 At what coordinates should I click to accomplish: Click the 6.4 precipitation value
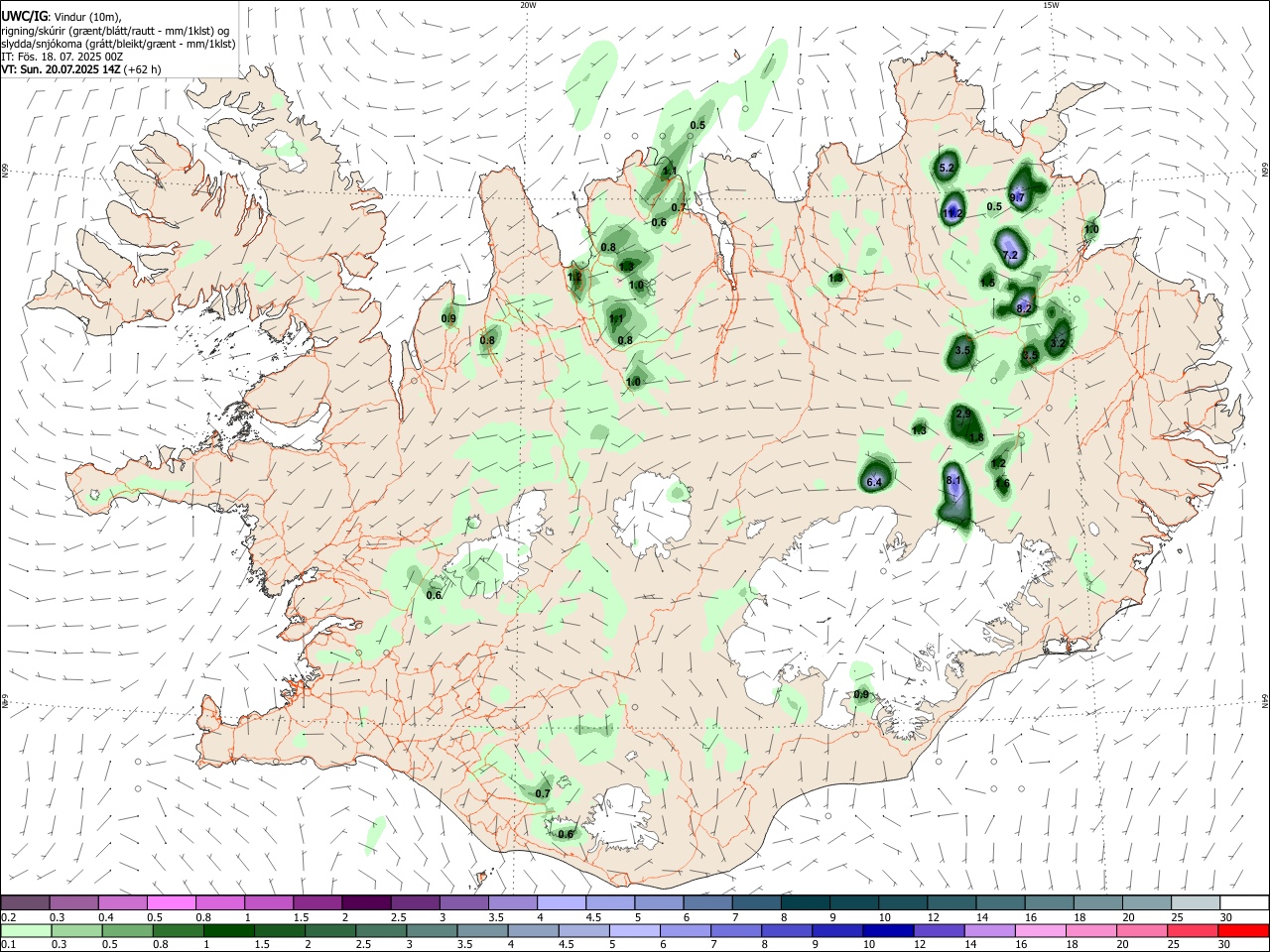[874, 482]
